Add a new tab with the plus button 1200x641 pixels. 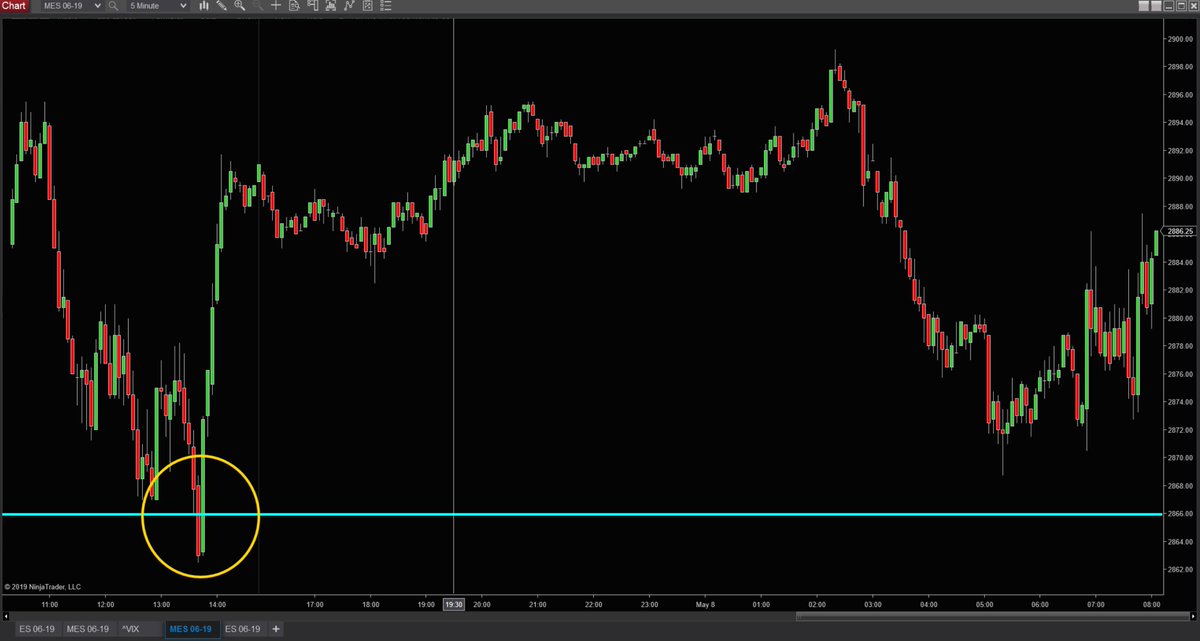click(276, 629)
